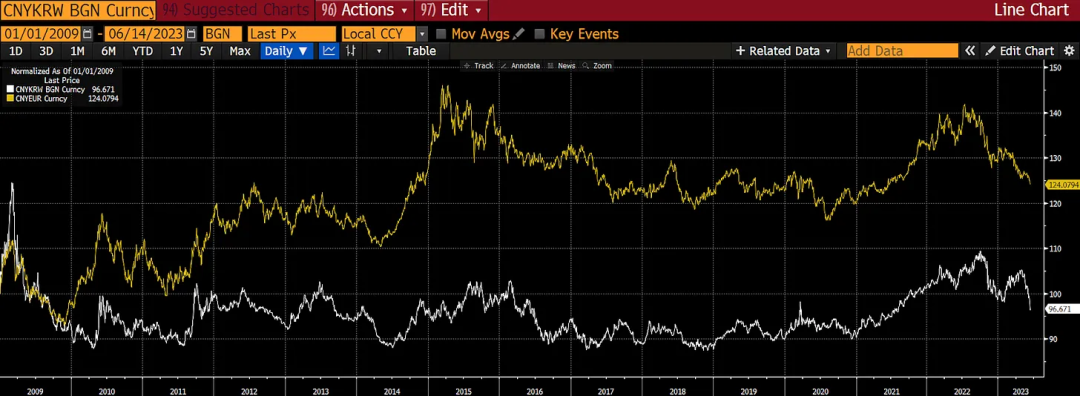Click the Edit Chart button
This screenshot has width=1080, height=396.
point(1019,50)
